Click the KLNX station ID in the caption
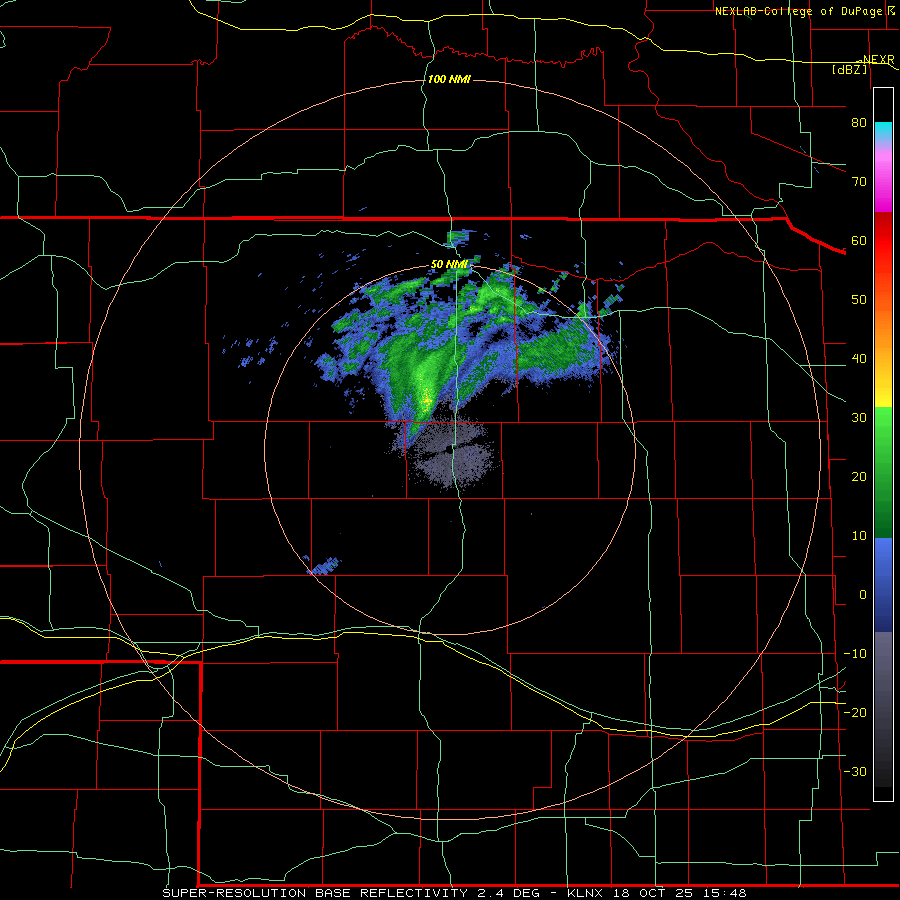This screenshot has height=900, width=900. [x=587, y=893]
